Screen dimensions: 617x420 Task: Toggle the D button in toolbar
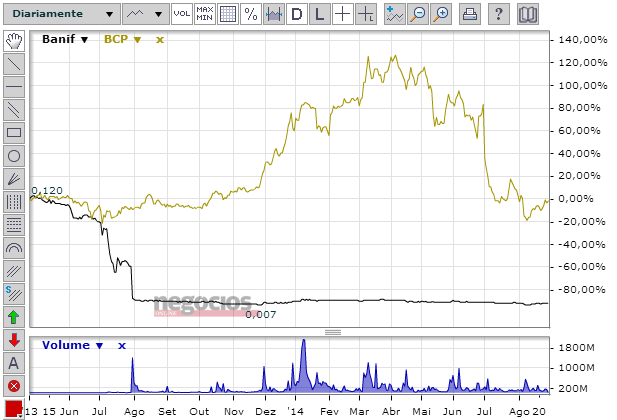tap(297, 14)
